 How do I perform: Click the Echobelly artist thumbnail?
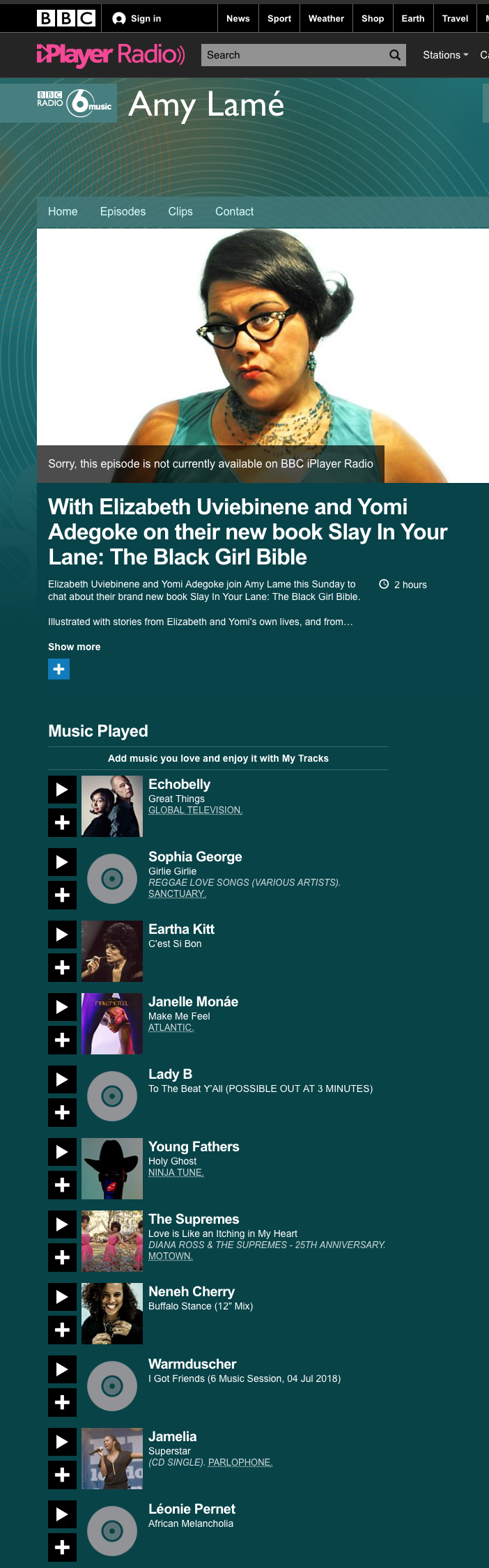(x=112, y=806)
